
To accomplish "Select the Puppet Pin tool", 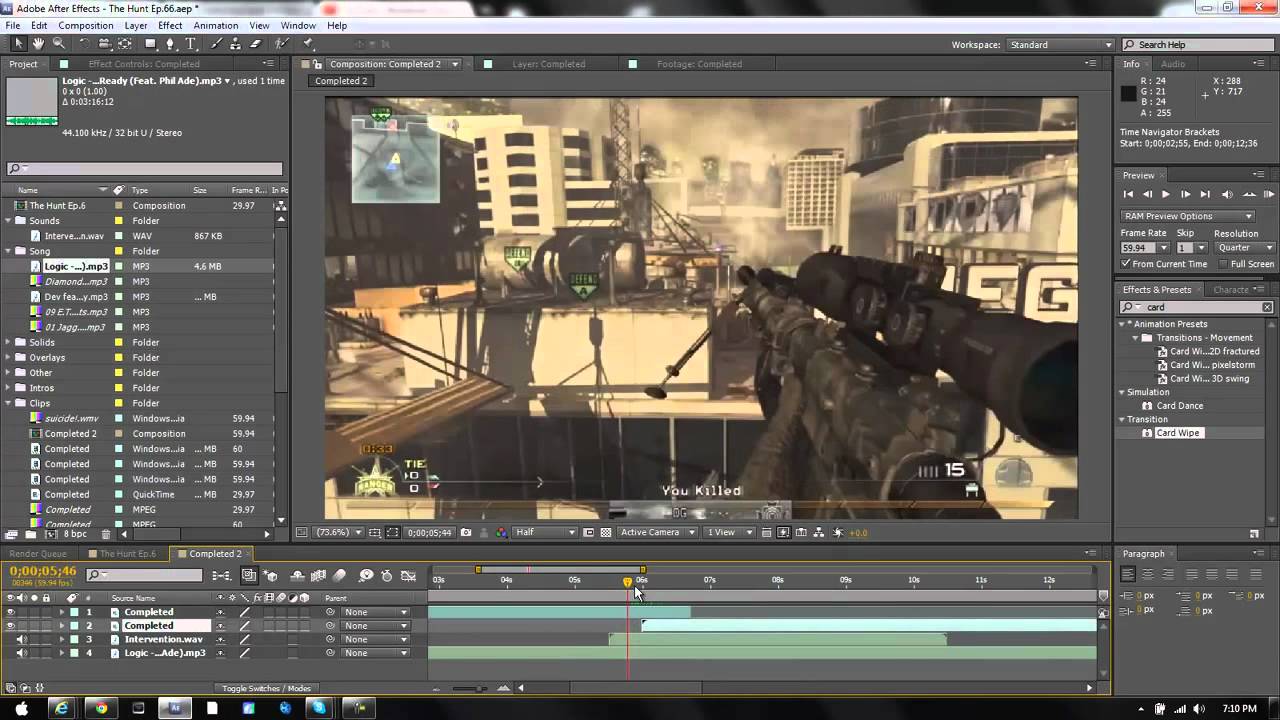I will pos(307,44).
